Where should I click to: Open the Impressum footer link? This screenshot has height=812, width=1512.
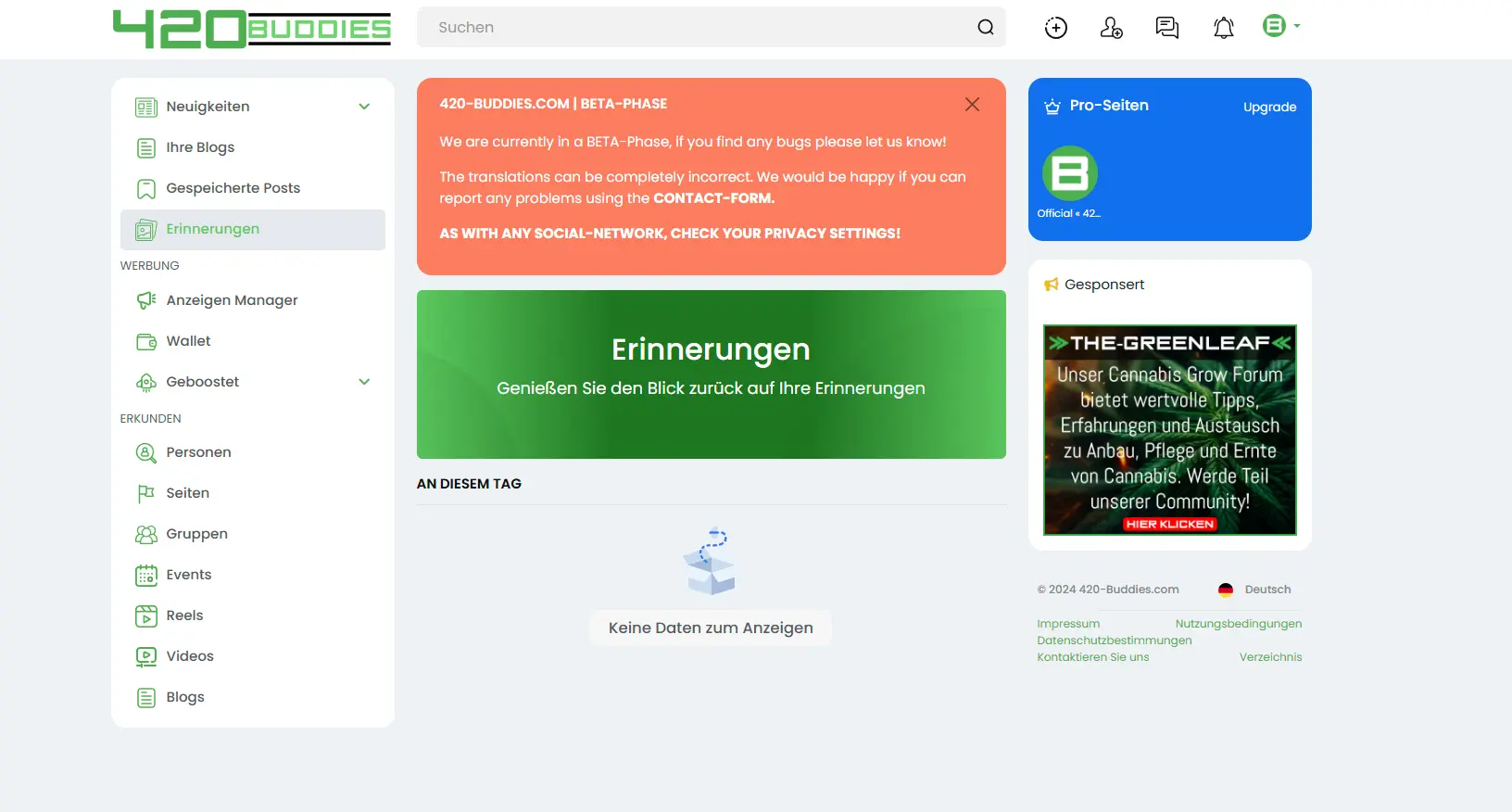(x=1068, y=624)
